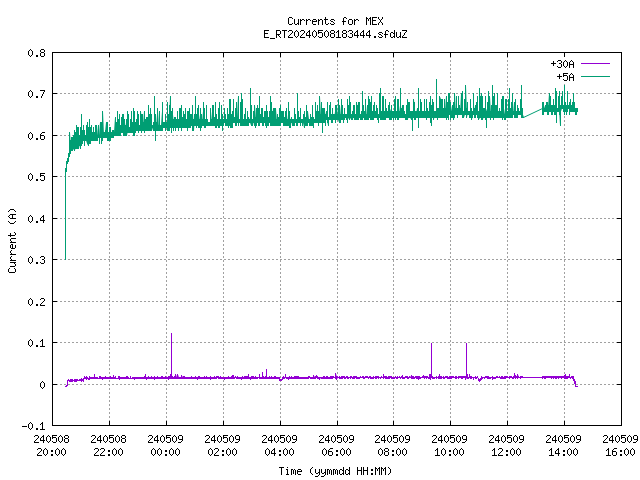Click the purple spike between 08:00 and 10:00
Screen dimensions: 640x480
point(431,359)
